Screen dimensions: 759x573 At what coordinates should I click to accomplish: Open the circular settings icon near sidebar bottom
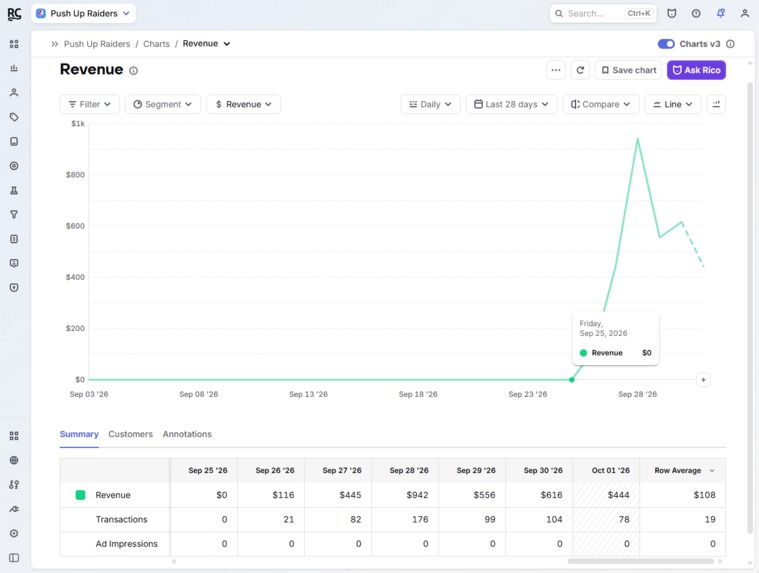tap(14, 533)
